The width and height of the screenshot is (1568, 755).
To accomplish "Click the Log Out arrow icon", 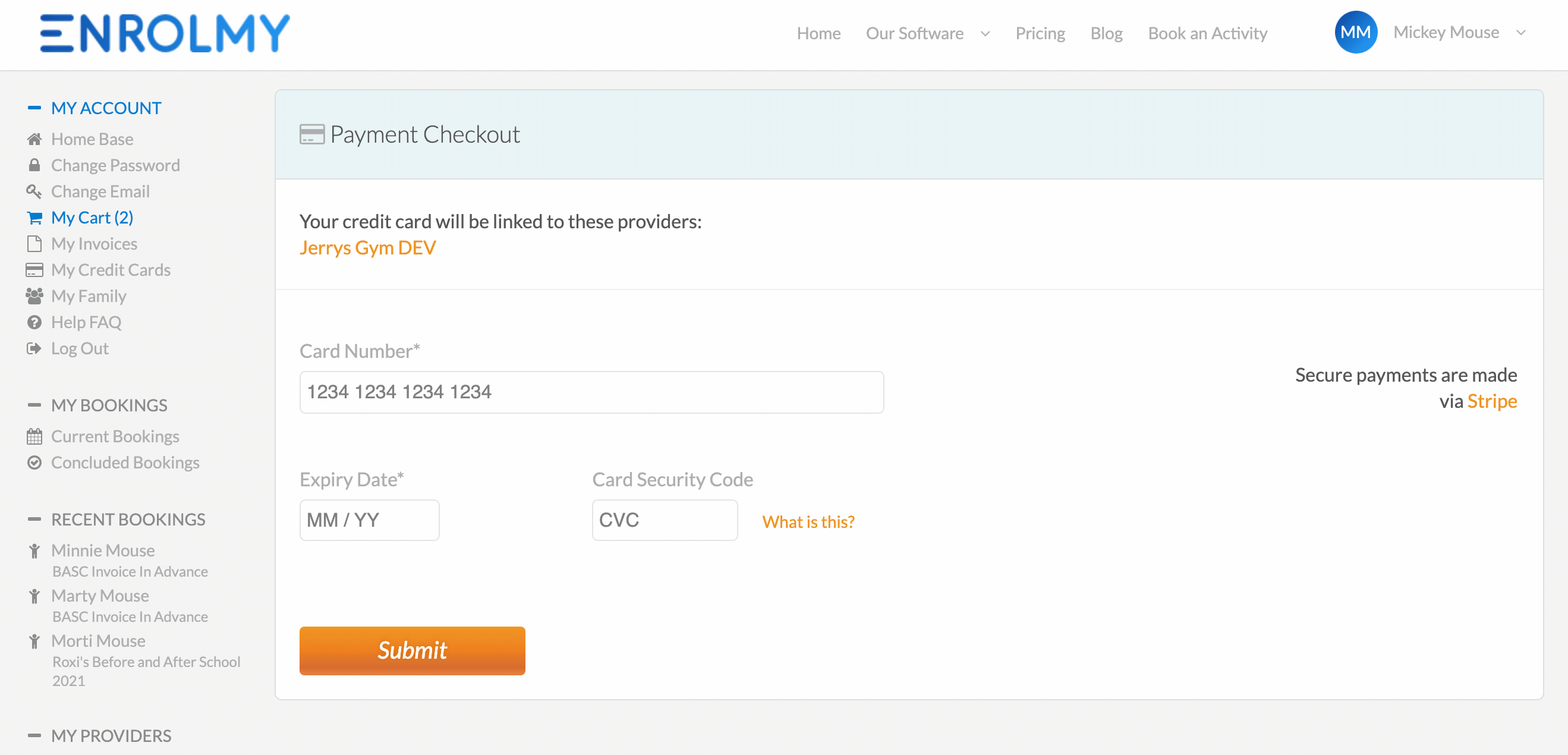I will 34,349.
